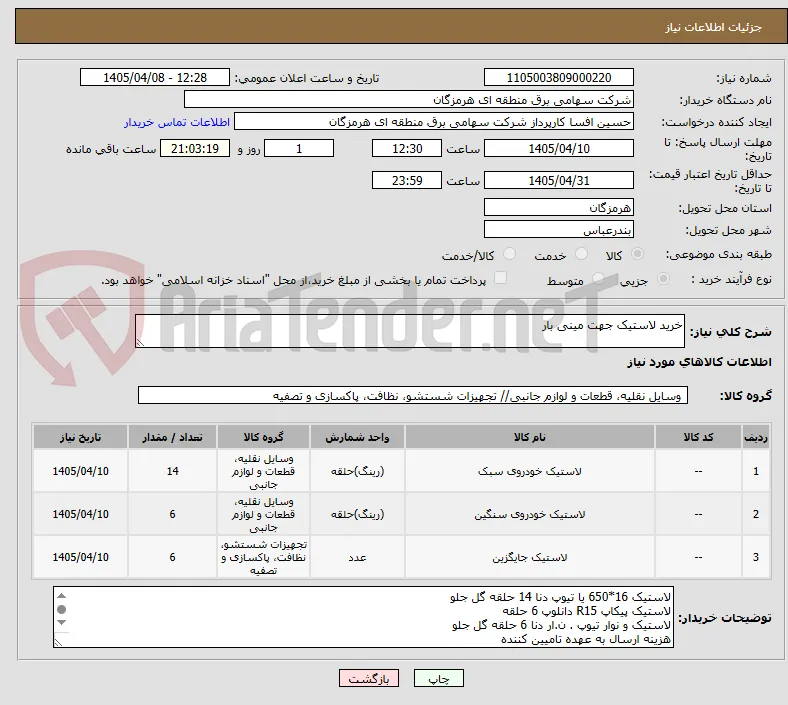Click the scroll thumb in buyer notes
This screenshot has height=705, width=788.
pos(62,610)
